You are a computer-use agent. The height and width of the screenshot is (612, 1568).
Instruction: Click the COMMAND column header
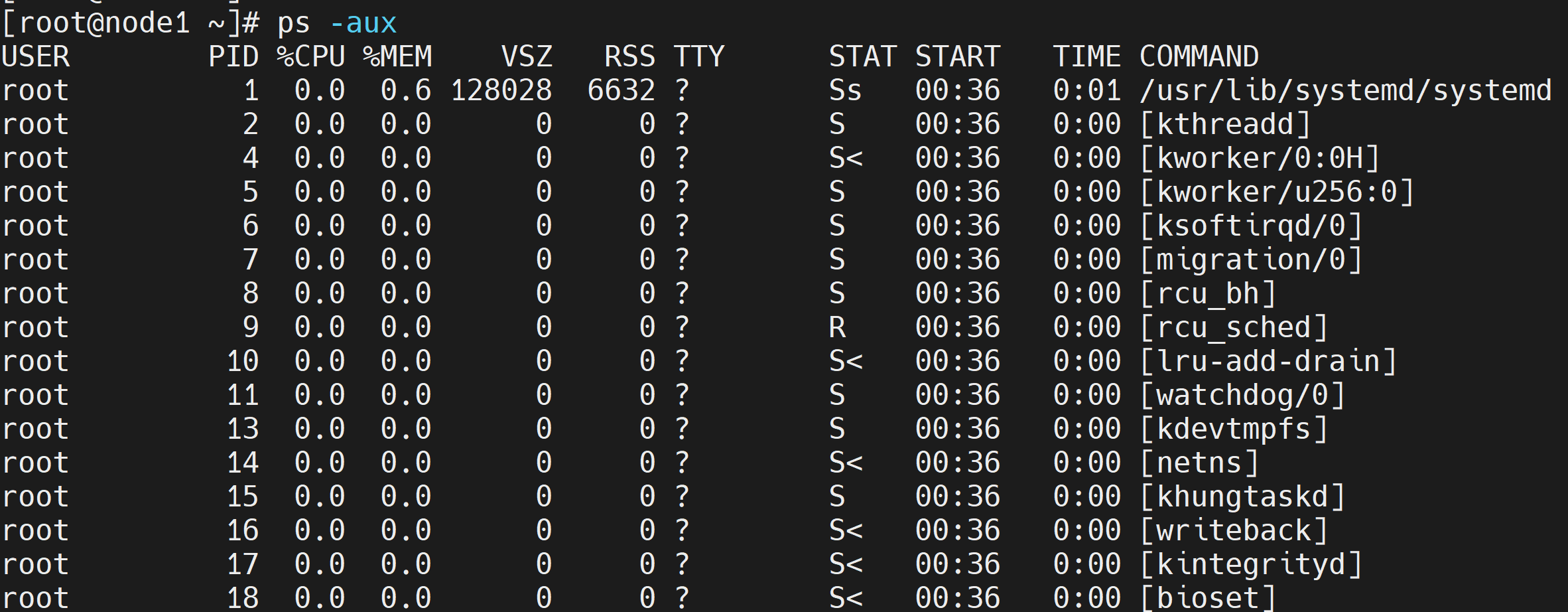click(x=1199, y=57)
